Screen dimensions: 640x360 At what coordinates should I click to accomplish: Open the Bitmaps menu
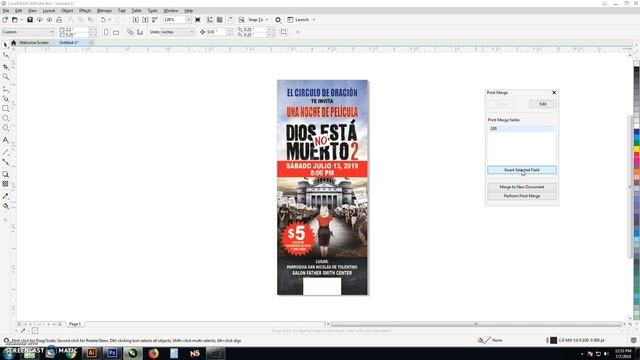[x=104, y=11]
